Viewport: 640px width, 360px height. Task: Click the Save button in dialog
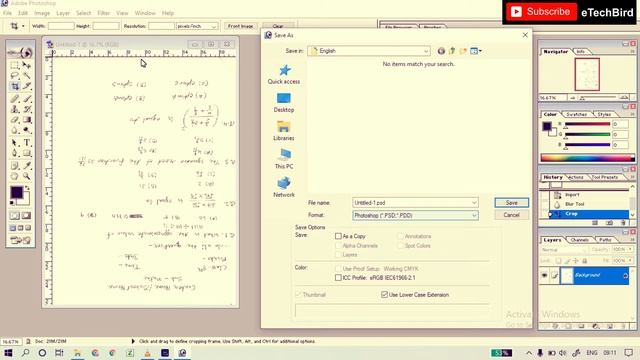coord(511,203)
